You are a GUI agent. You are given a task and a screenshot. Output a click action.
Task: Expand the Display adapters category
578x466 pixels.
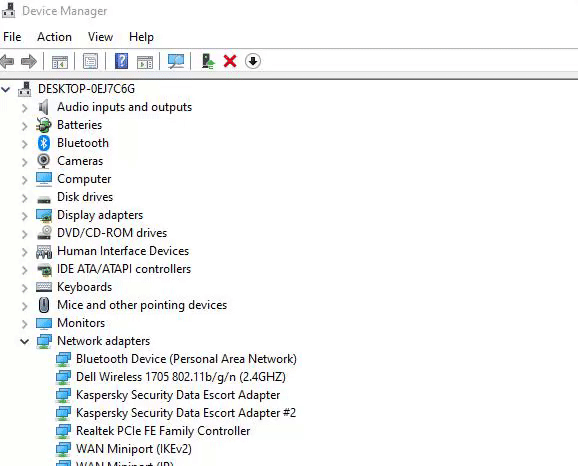point(25,216)
